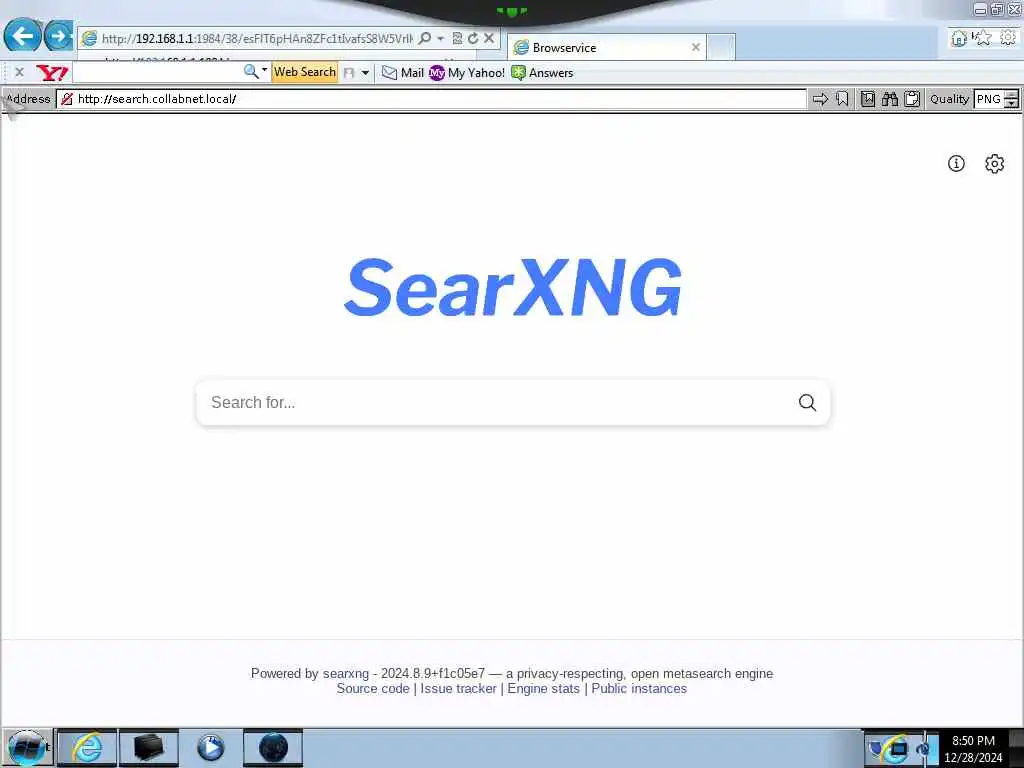Open the dark globe taskbar application
1024x768 pixels.
[x=273, y=748]
